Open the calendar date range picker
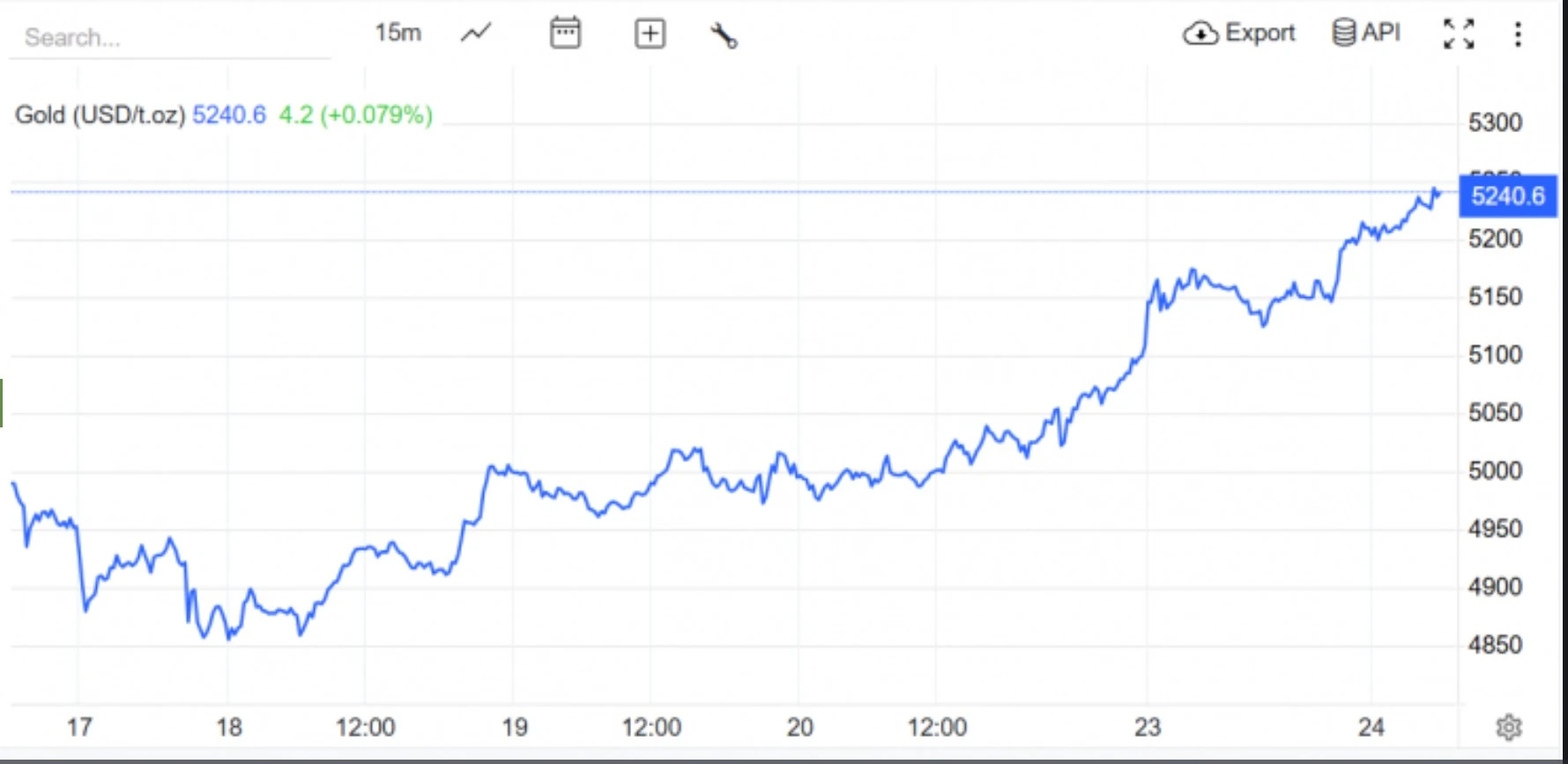This screenshot has height=764, width=1568. point(565,33)
